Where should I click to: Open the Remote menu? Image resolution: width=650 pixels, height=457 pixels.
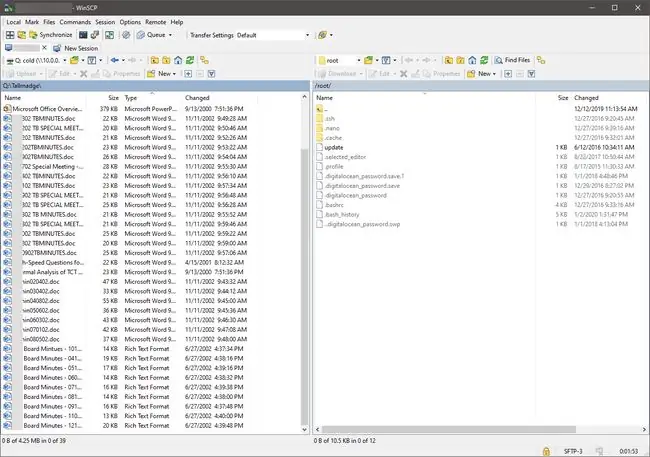[x=155, y=22]
